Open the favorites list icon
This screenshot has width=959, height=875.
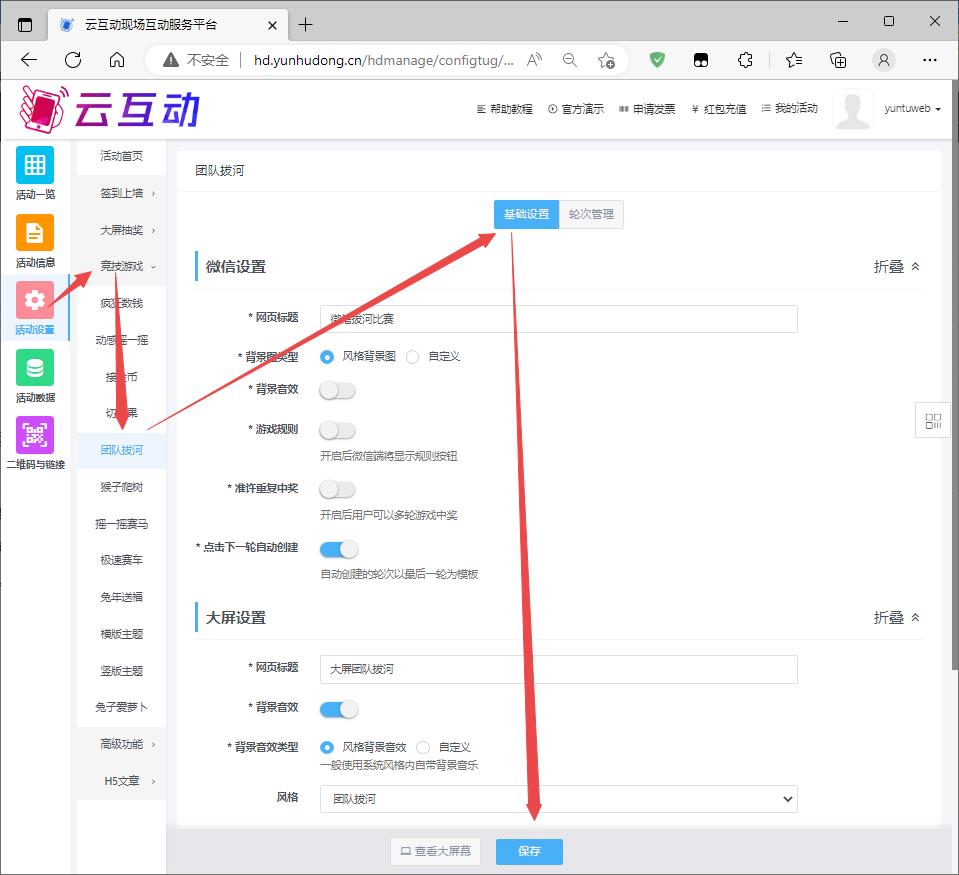794,60
